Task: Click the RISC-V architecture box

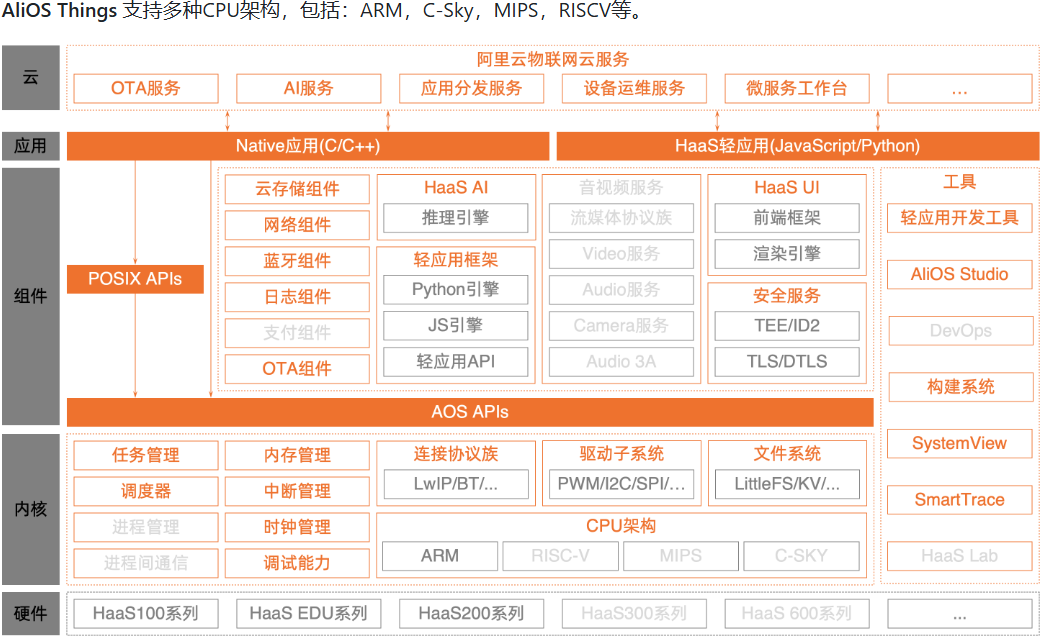Action: 560,556
